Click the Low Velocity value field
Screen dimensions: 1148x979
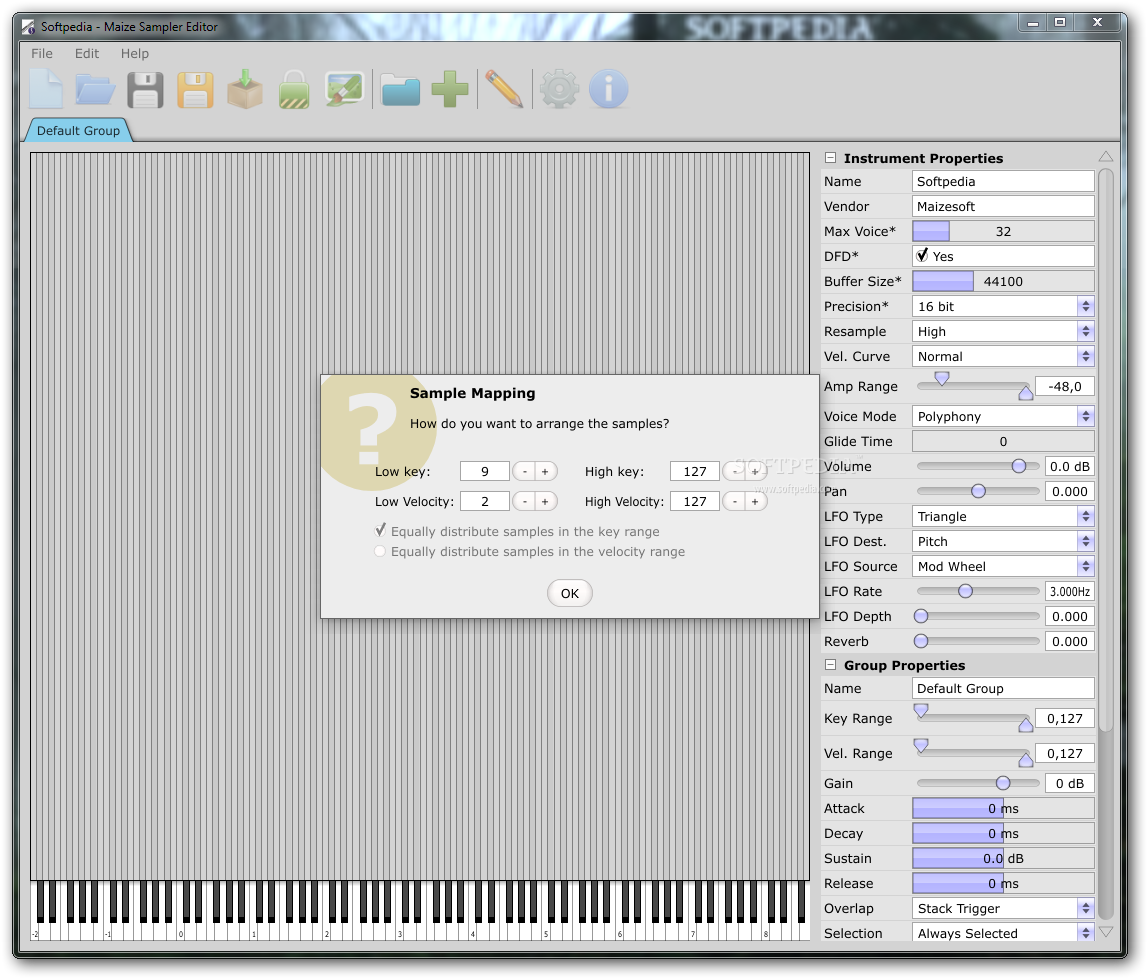(485, 502)
